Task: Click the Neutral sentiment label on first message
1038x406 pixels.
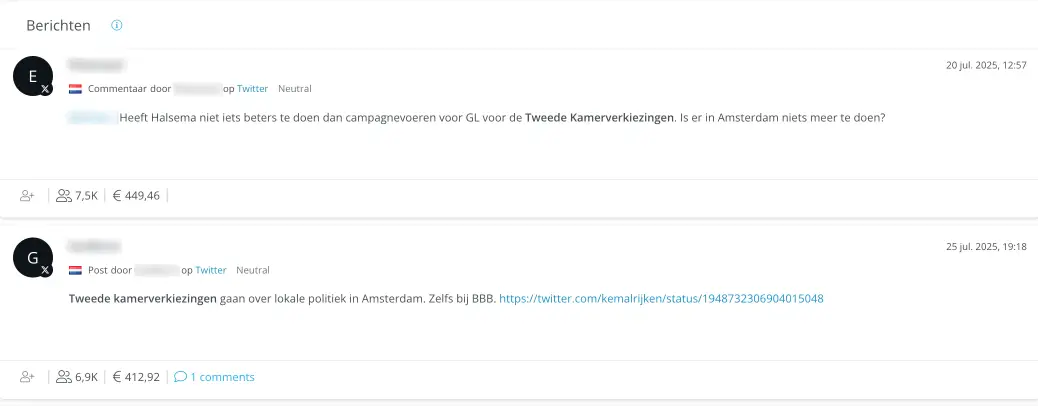Action: [294, 89]
